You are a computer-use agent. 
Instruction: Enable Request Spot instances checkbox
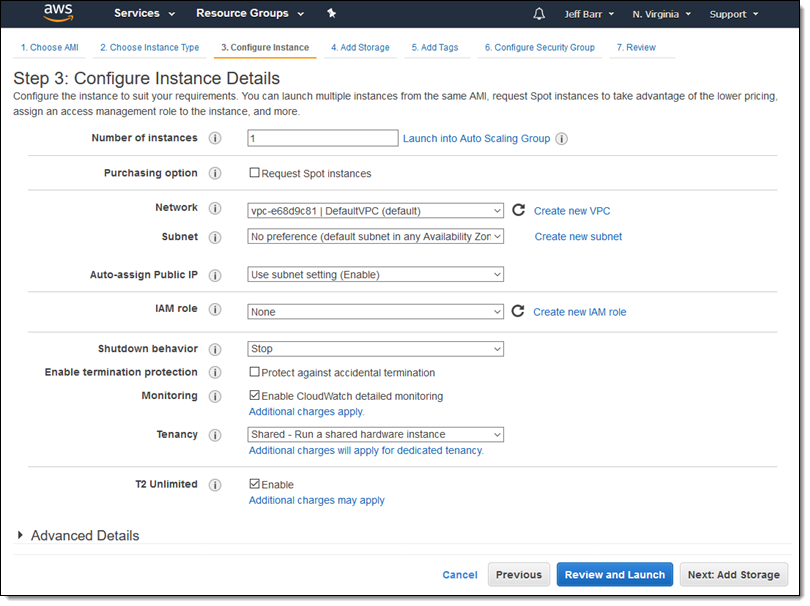[x=254, y=173]
